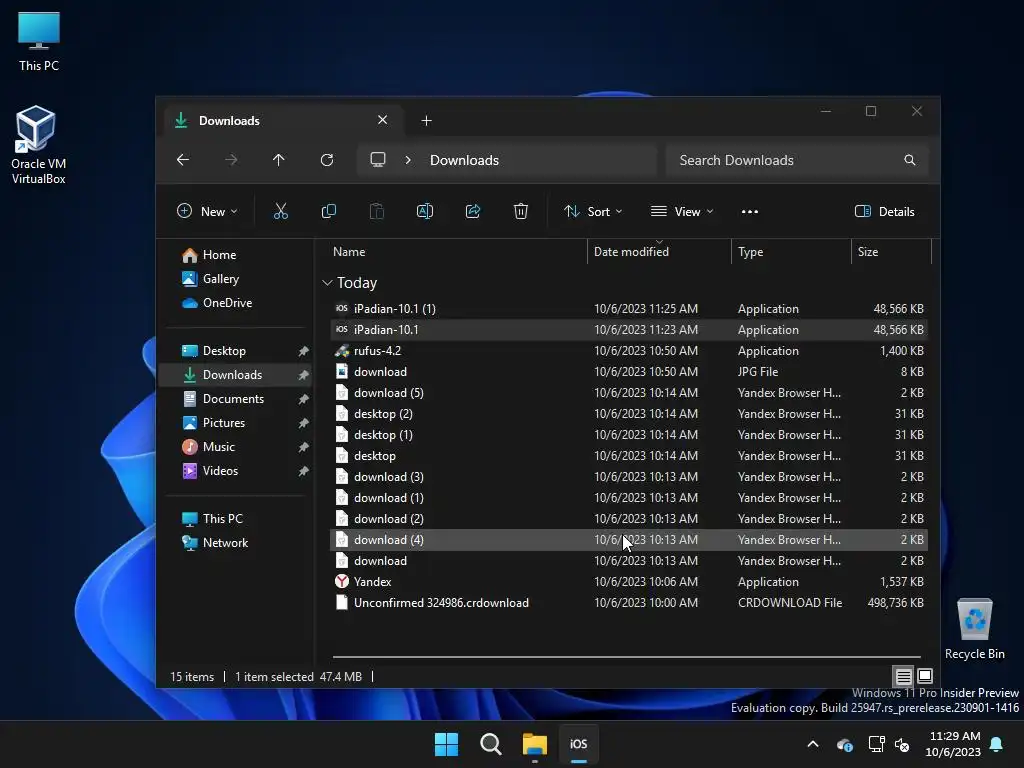Switch to details list view icon in status bar
The height and width of the screenshot is (768, 1024).
coord(903,676)
